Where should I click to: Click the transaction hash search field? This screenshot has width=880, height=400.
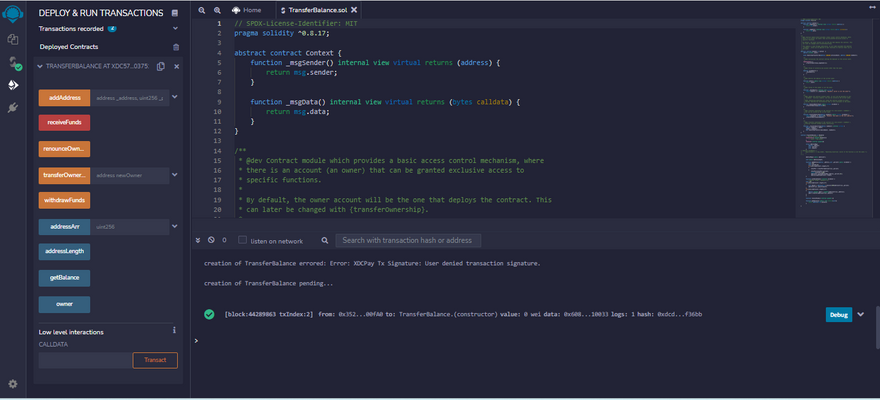(408, 241)
